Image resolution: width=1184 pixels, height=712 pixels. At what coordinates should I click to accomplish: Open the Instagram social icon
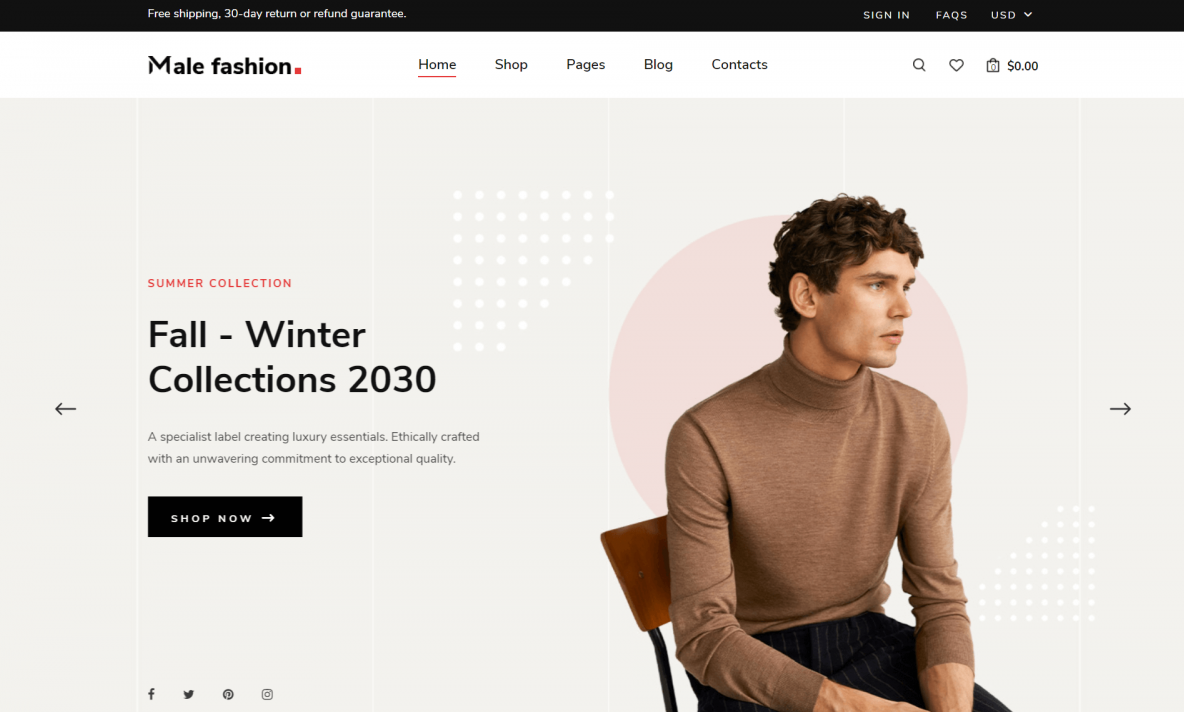tap(267, 695)
